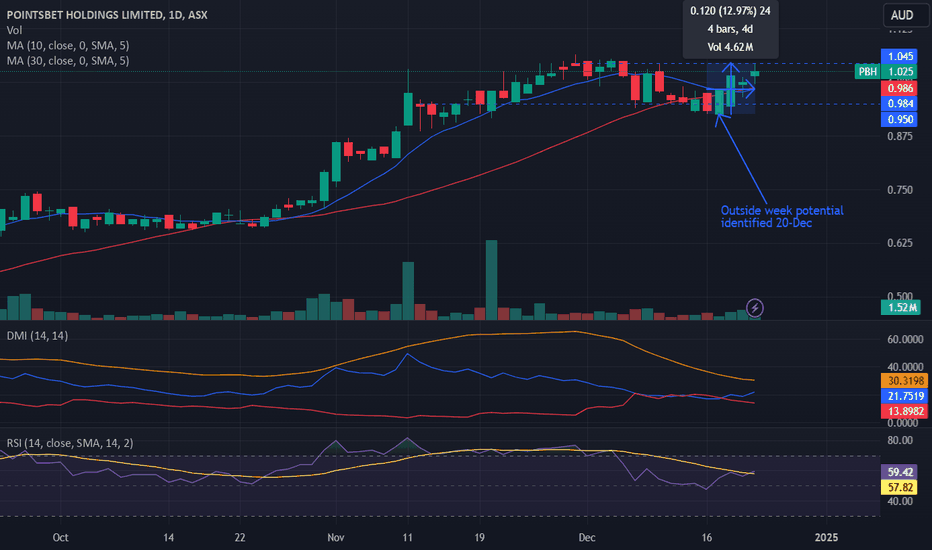The height and width of the screenshot is (550, 932).
Task: Click the 30.3198 DMI value label
Action: tap(904, 381)
